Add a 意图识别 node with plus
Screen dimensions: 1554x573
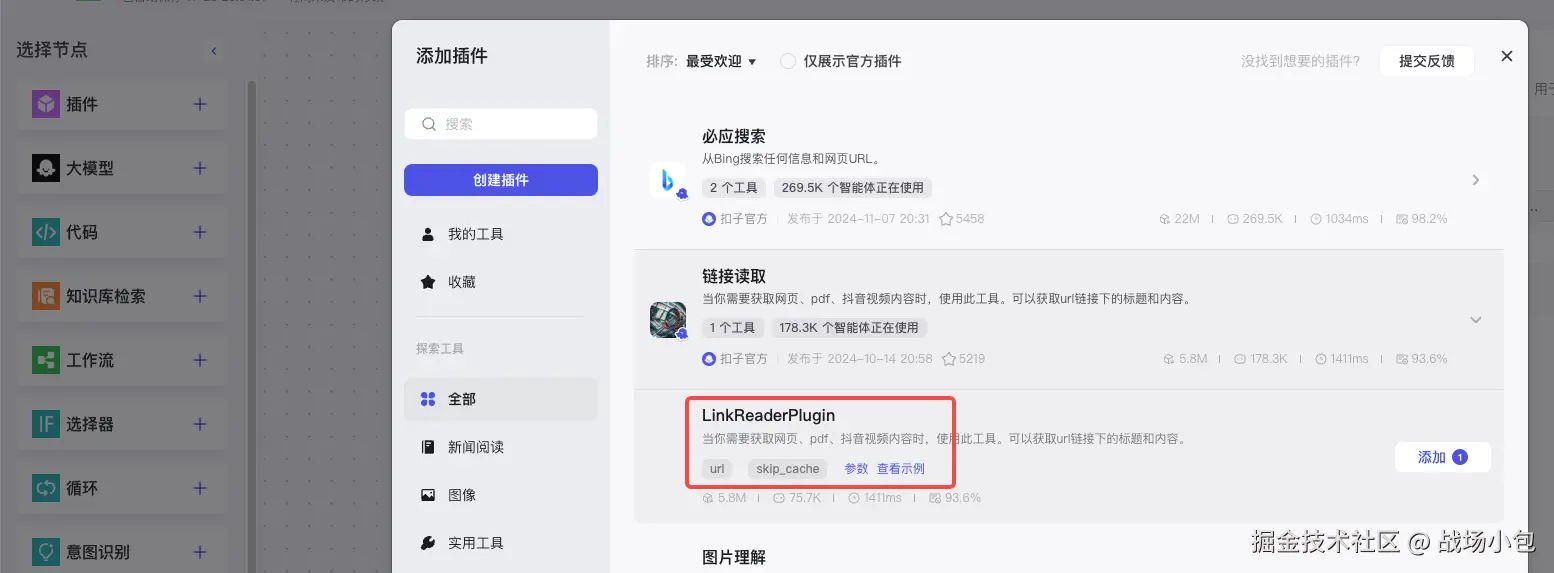tap(200, 552)
